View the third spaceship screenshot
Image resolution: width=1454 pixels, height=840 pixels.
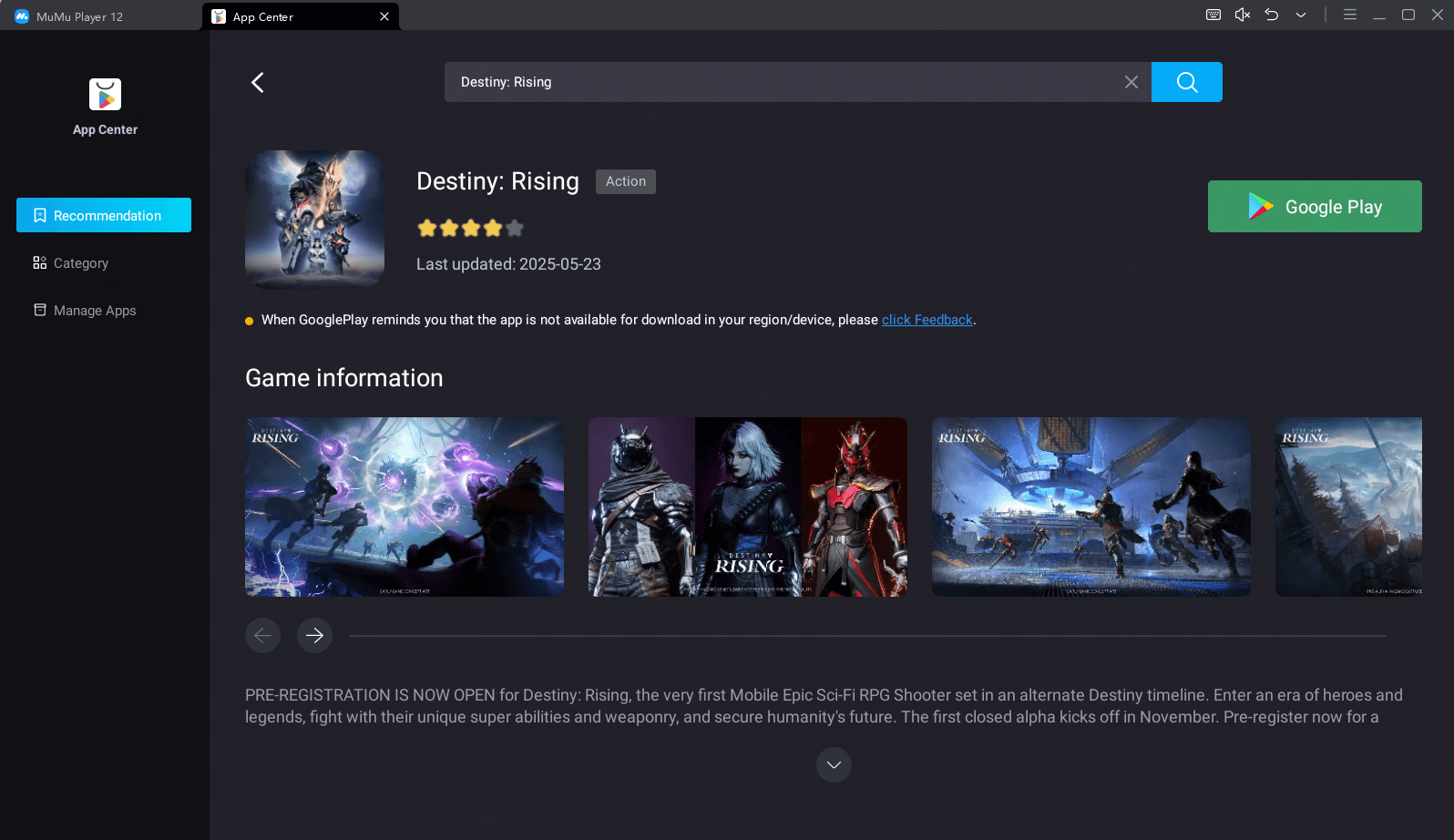[x=1091, y=507]
